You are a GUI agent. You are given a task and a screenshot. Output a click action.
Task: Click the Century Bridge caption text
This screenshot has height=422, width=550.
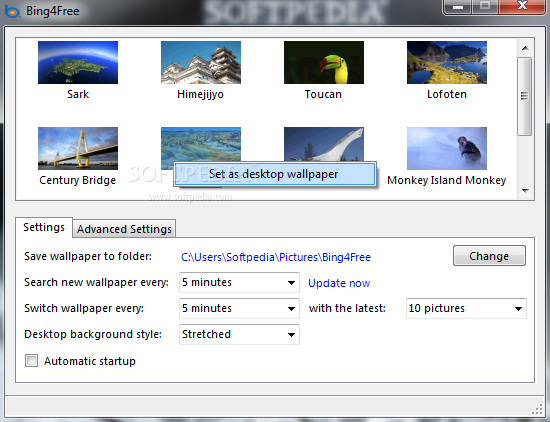[78, 180]
